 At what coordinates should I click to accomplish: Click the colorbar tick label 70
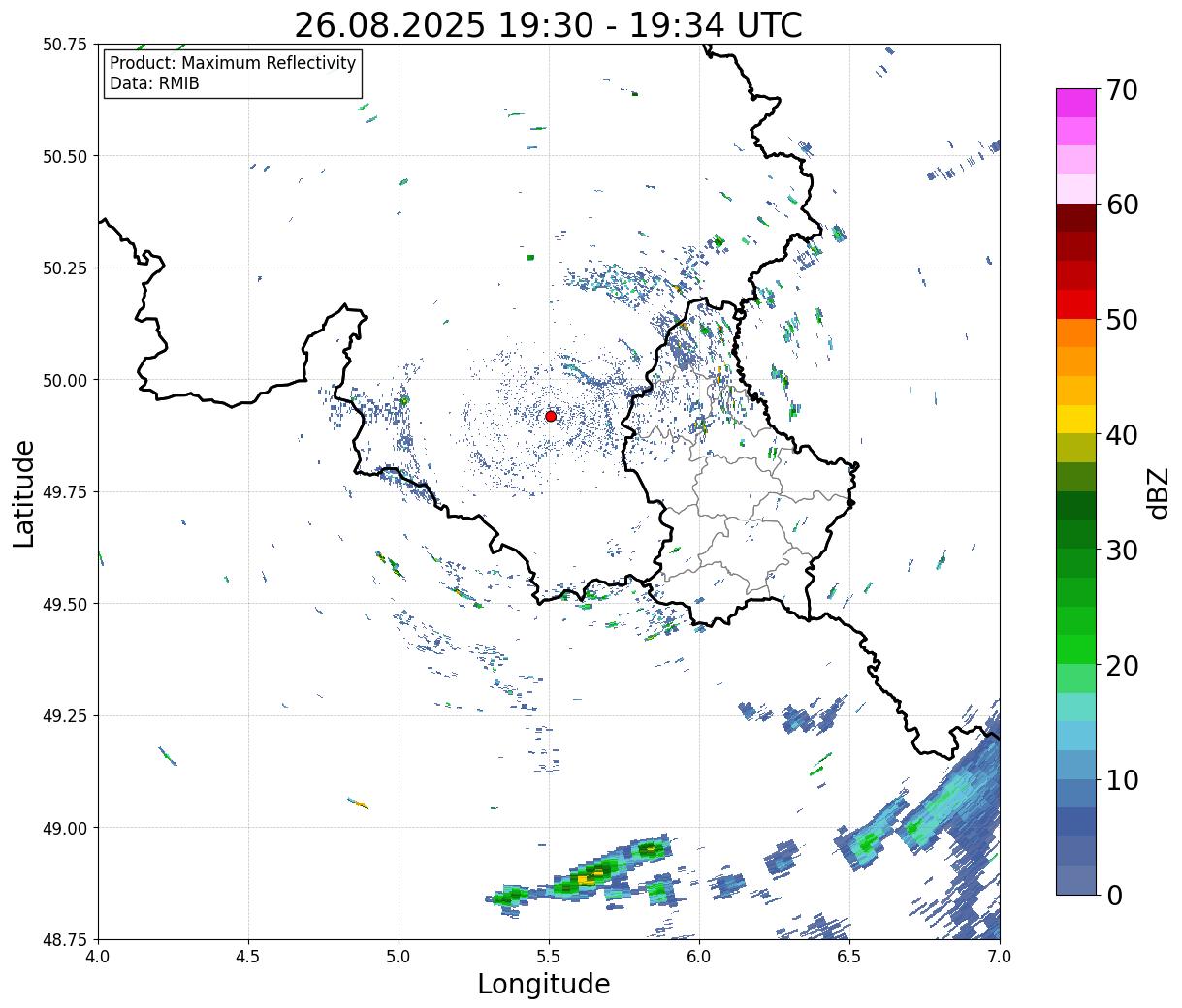pyautogui.click(x=1122, y=90)
